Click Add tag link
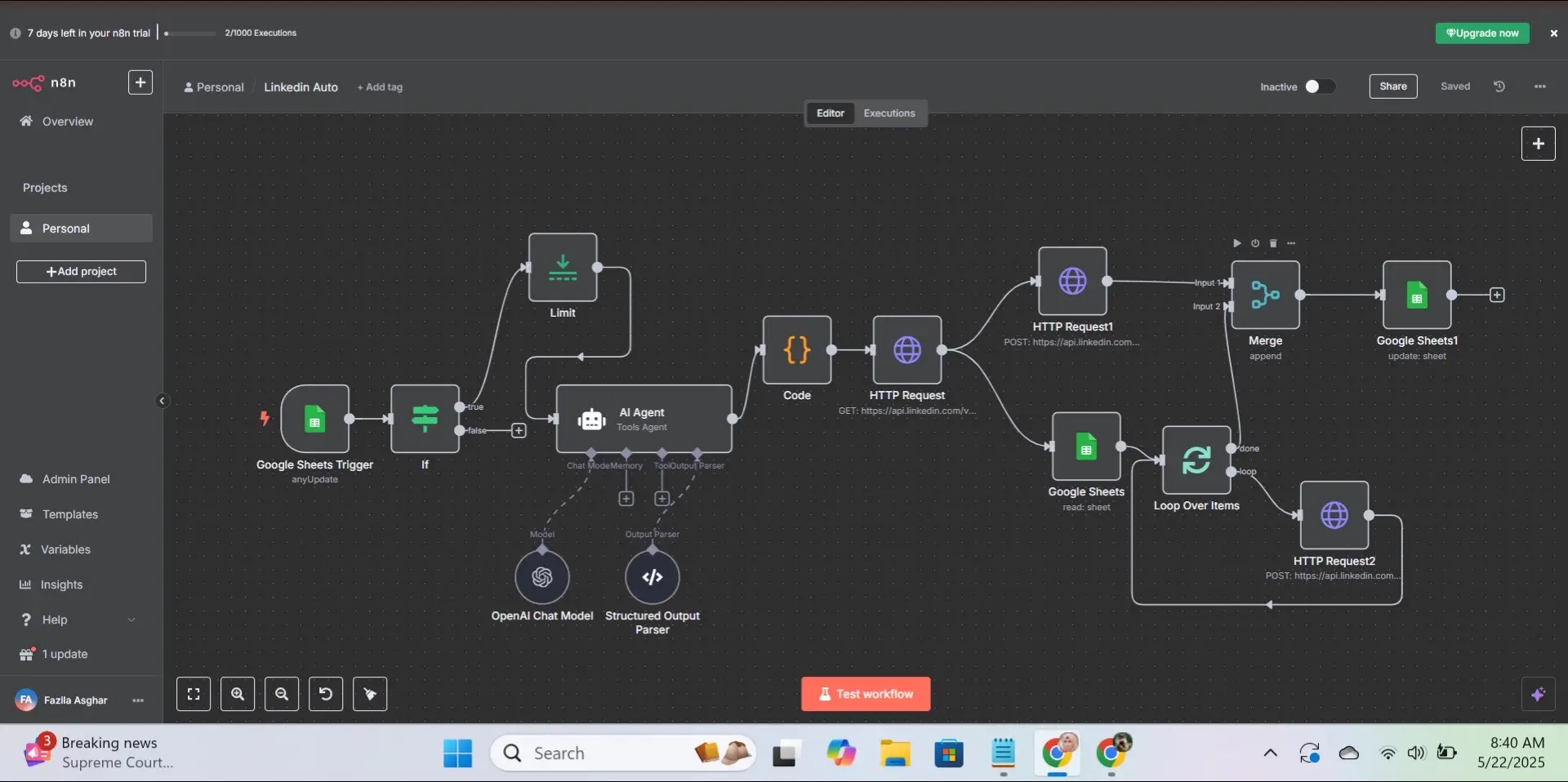Image resolution: width=1568 pixels, height=782 pixels. [380, 87]
